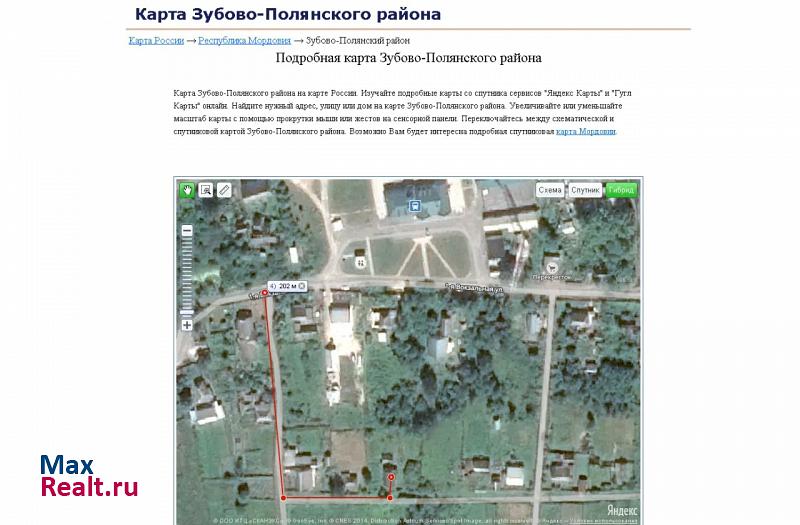800x525 pixels.
Task: Open the Карта России breadcrumb link
Action: click(156, 41)
